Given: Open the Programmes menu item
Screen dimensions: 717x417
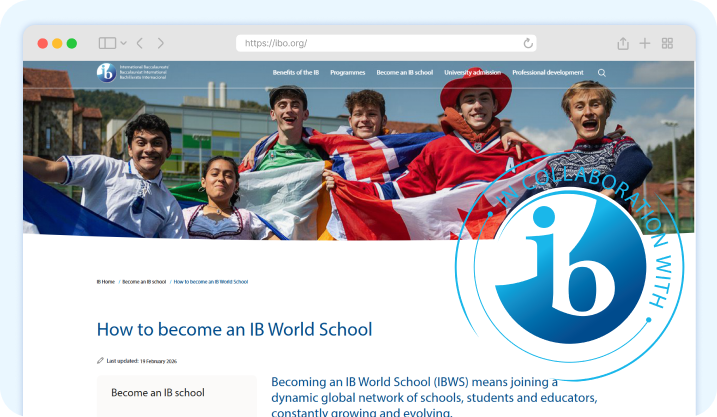Looking at the screenshot, I should tap(348, 72).
